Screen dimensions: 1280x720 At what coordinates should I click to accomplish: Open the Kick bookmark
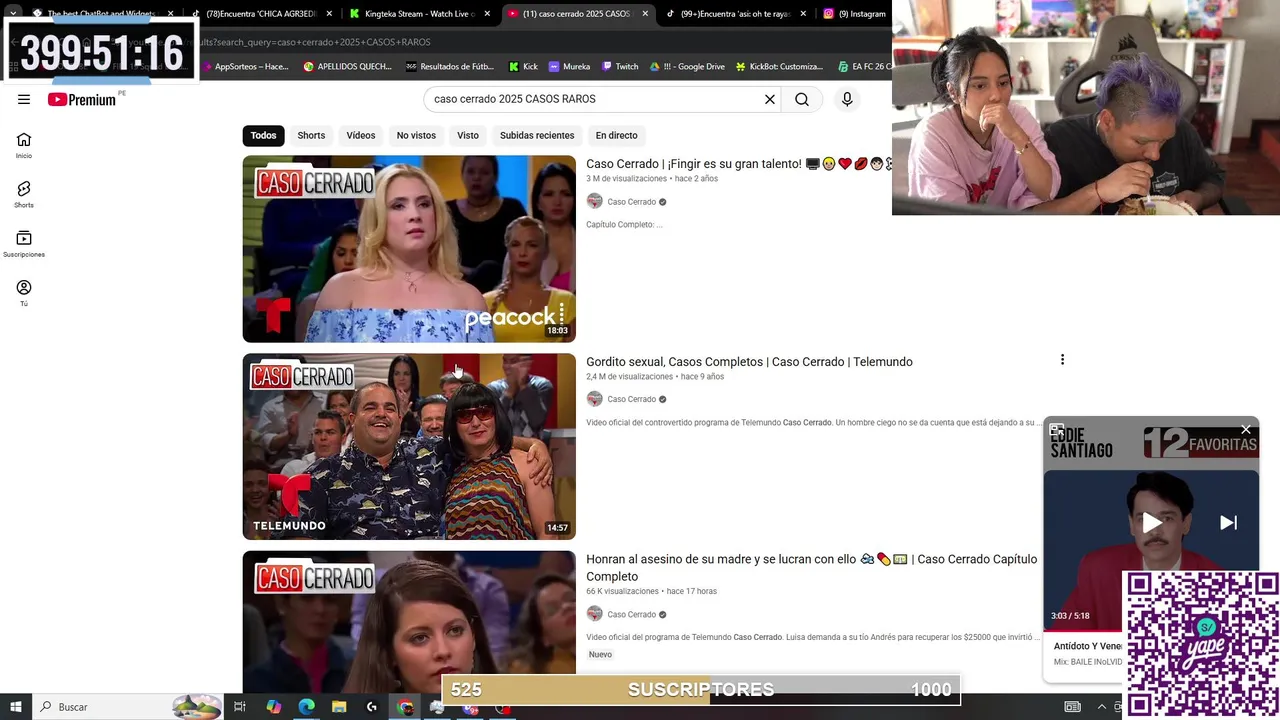point(523,66)
